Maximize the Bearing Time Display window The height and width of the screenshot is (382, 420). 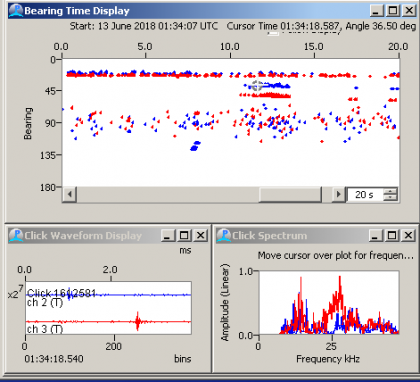tap(393, 11)
